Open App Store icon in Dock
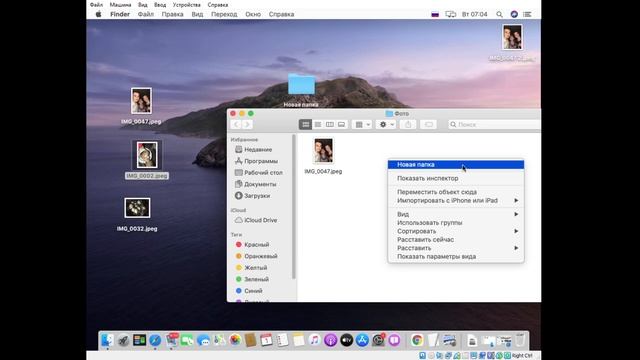Screen dimensions: 640x360 362,340
